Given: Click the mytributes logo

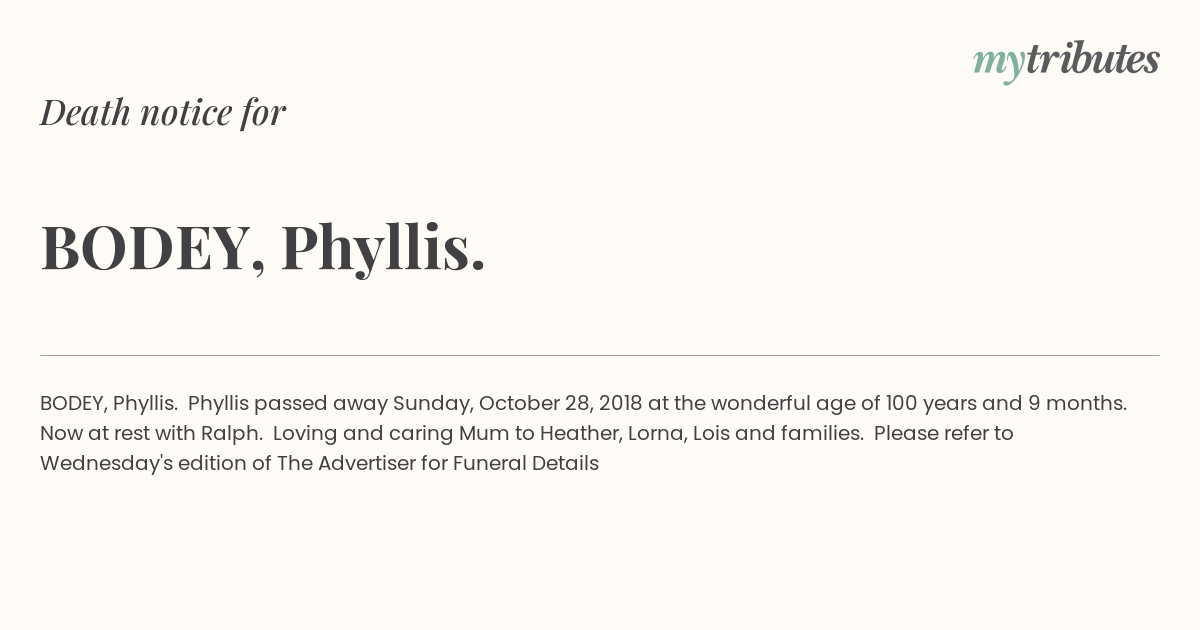Looking at the screenshot, I should point(1066,62).
